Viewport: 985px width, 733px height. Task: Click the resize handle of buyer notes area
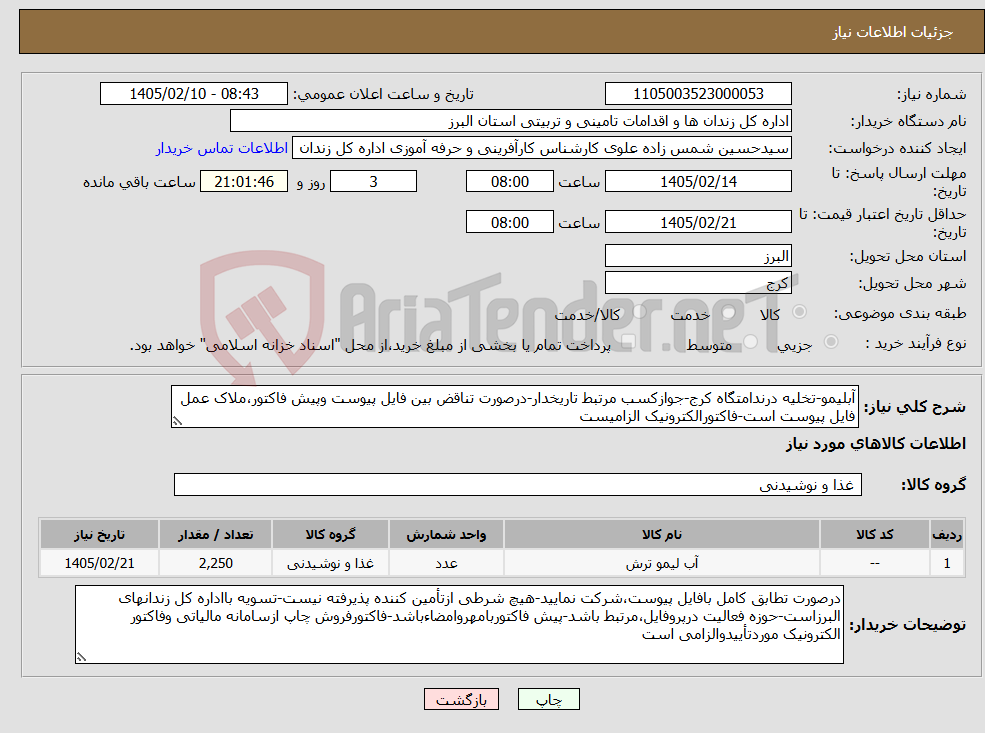81,657
